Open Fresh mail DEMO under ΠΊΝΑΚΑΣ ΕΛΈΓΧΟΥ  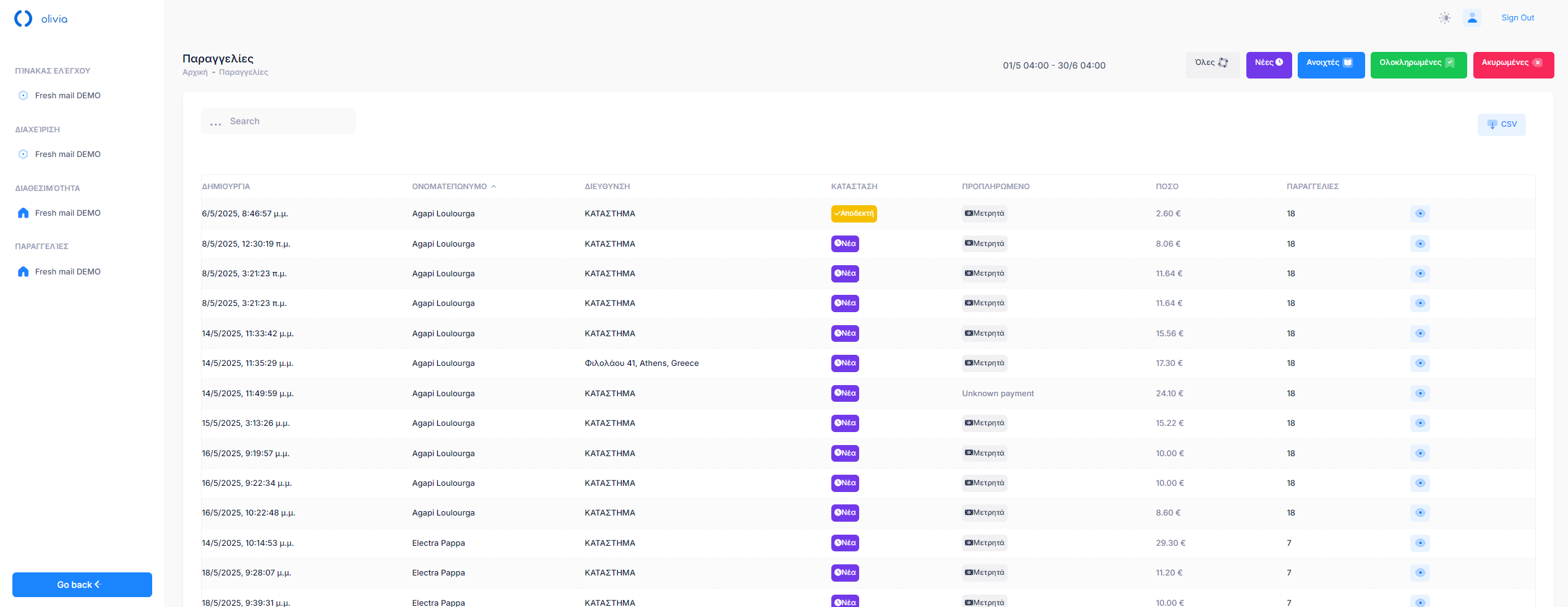coord(67,96)
